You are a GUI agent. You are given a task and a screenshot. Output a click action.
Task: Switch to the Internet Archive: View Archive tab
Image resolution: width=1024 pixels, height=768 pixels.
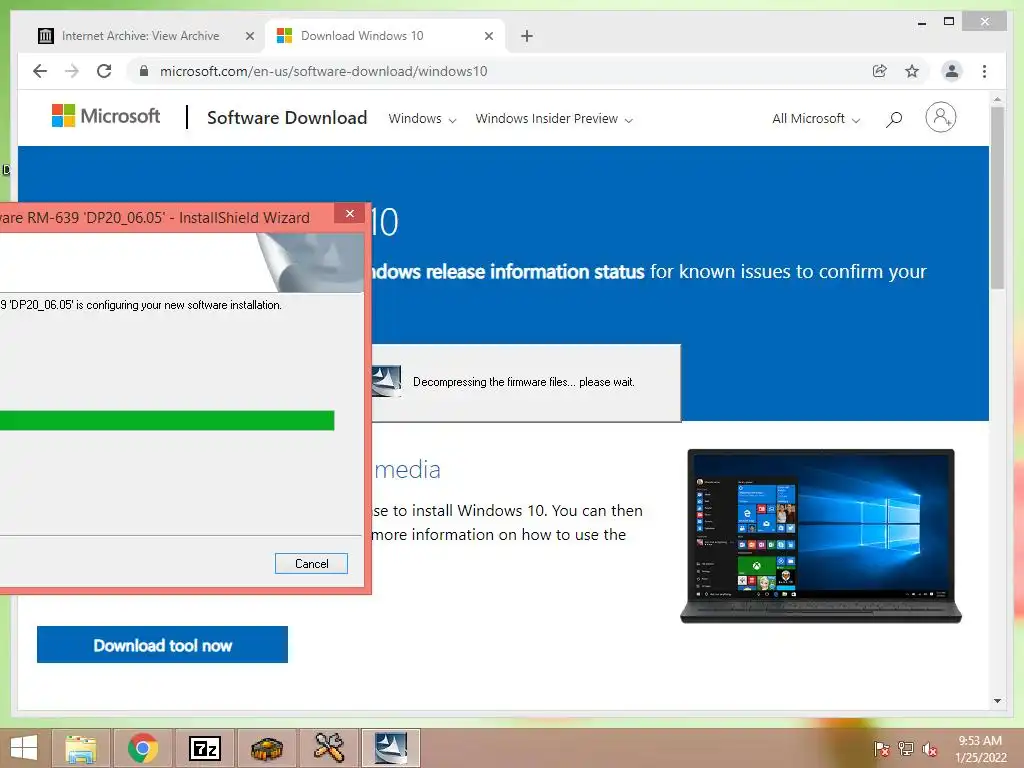(140, 36)
